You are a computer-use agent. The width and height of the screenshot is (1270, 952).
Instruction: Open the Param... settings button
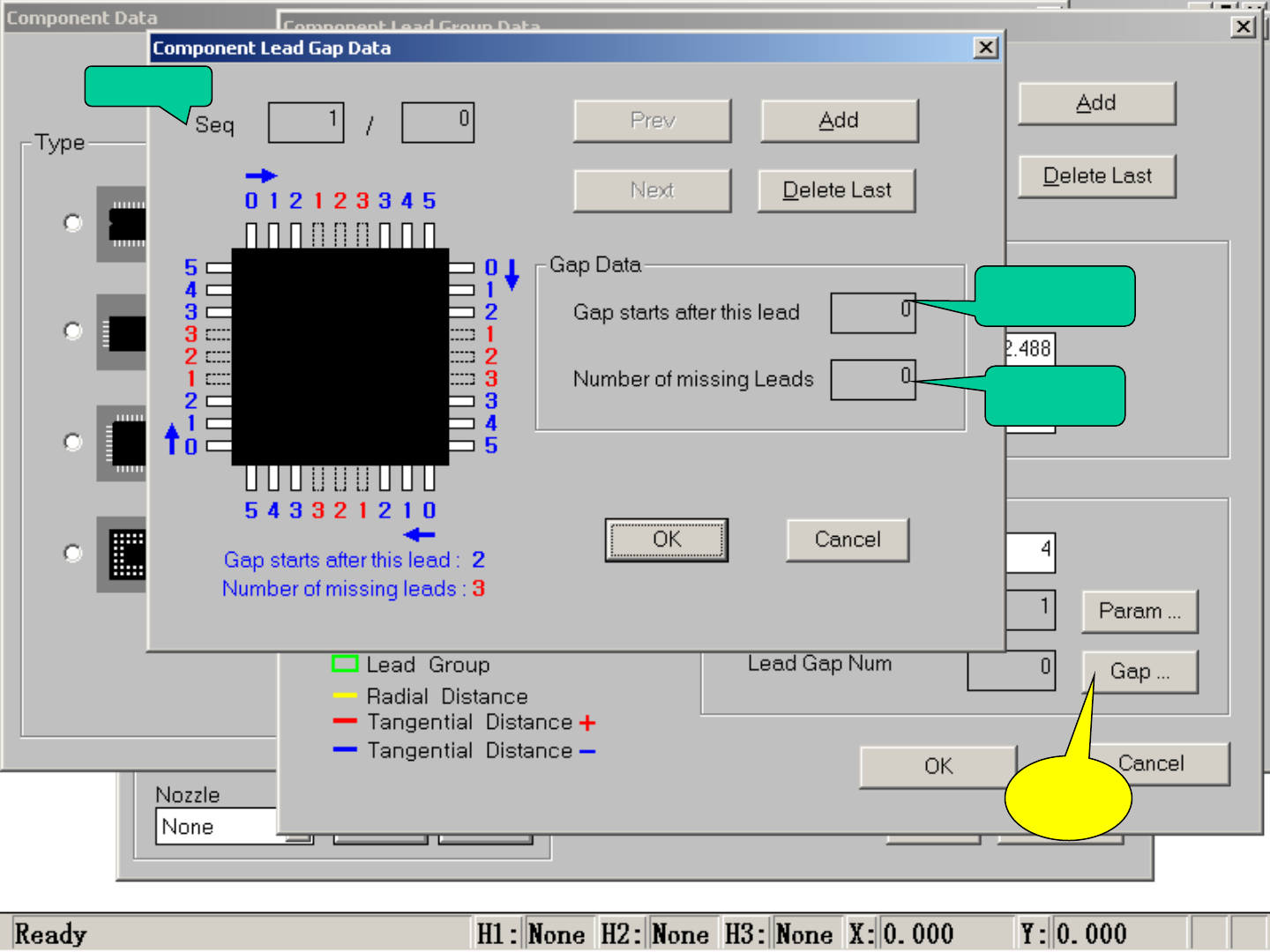point(1139,611)
